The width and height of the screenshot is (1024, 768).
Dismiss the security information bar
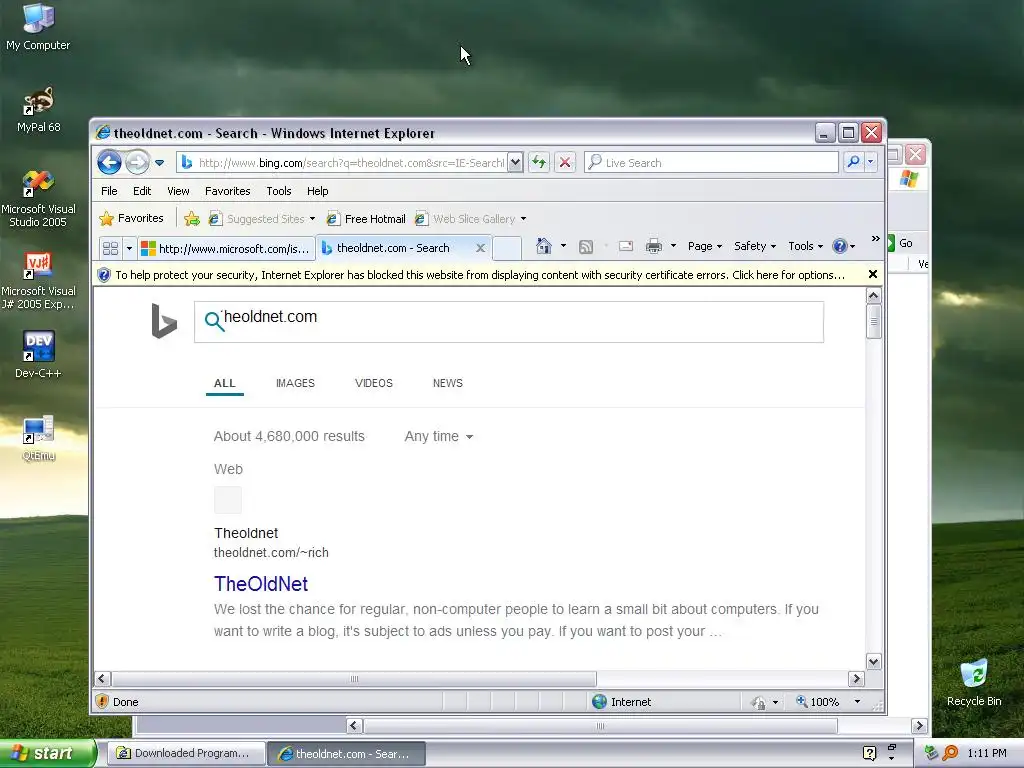(x=872, y=274)
